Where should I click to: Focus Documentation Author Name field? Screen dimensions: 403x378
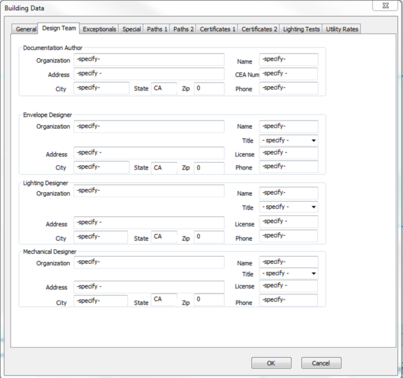click(289, 59)
